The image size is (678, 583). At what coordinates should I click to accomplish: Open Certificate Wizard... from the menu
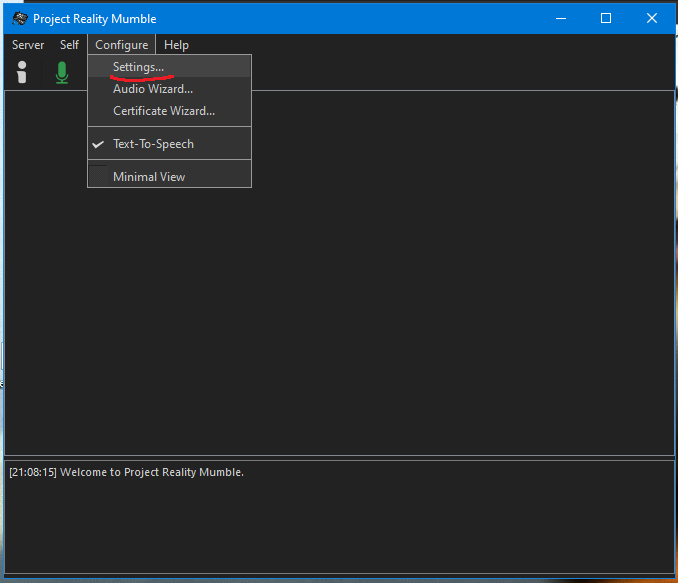pyautogui.click(x=169, y=111)
